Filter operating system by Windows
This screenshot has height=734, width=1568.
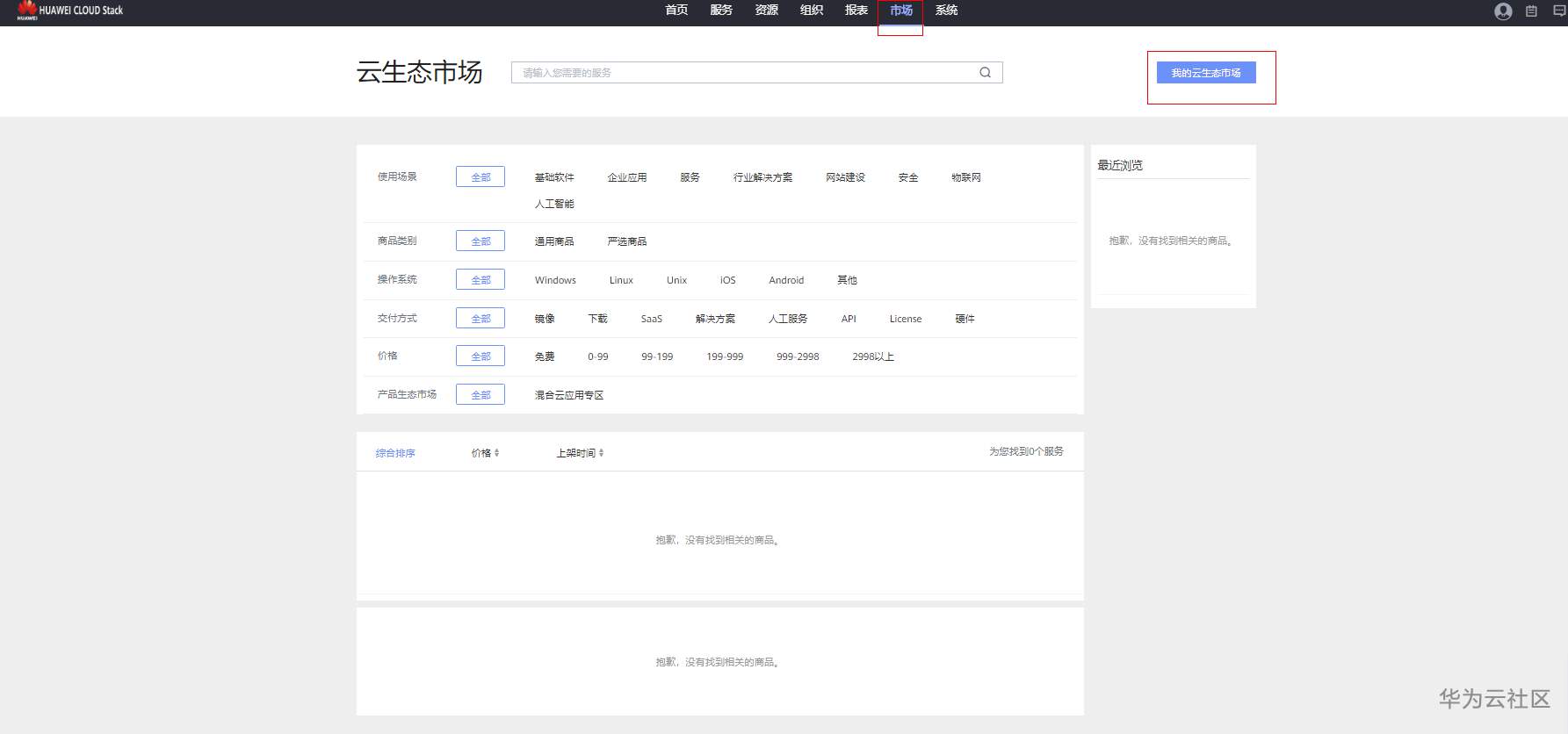pos(555,280)
